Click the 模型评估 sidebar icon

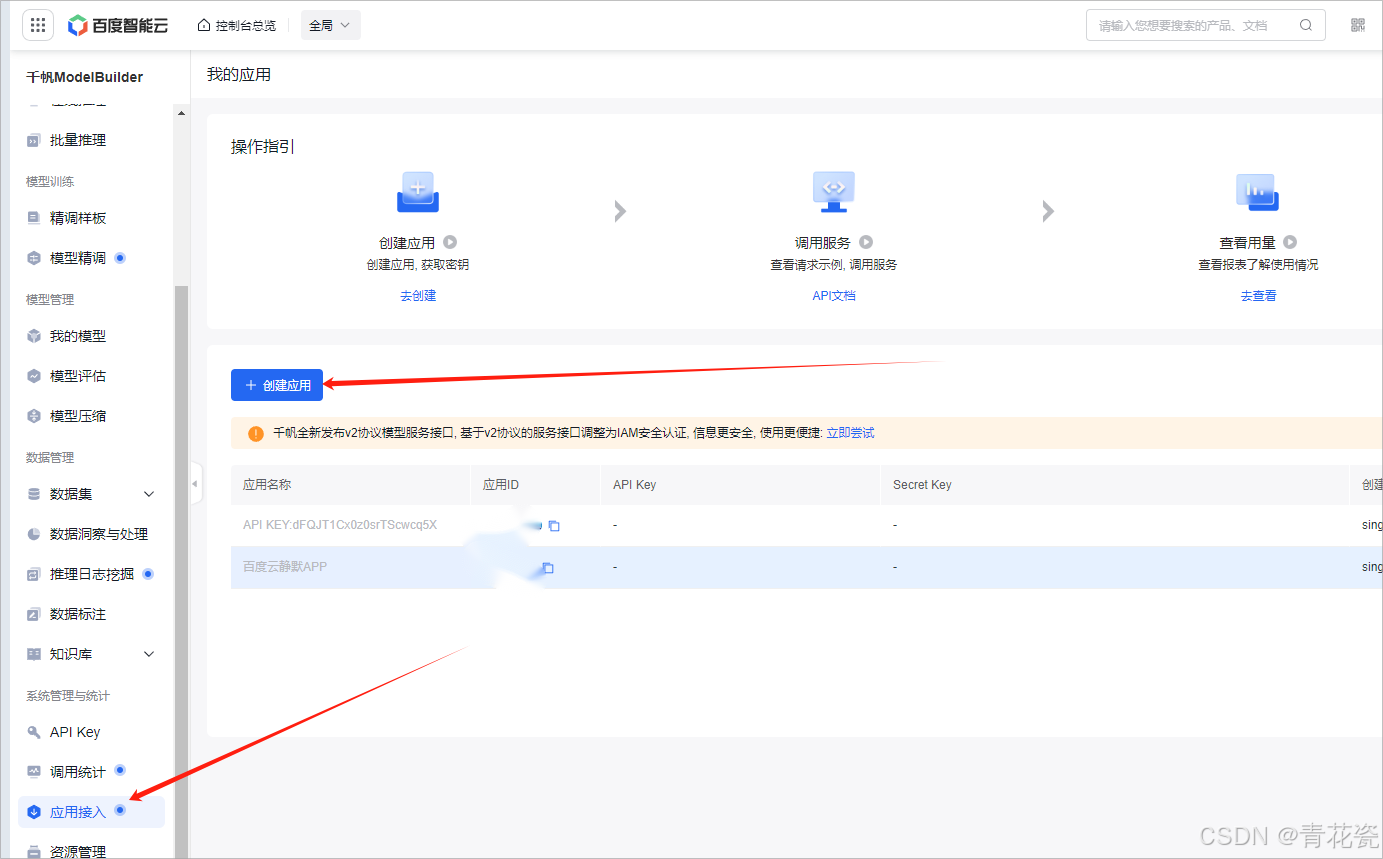(33, 376)
